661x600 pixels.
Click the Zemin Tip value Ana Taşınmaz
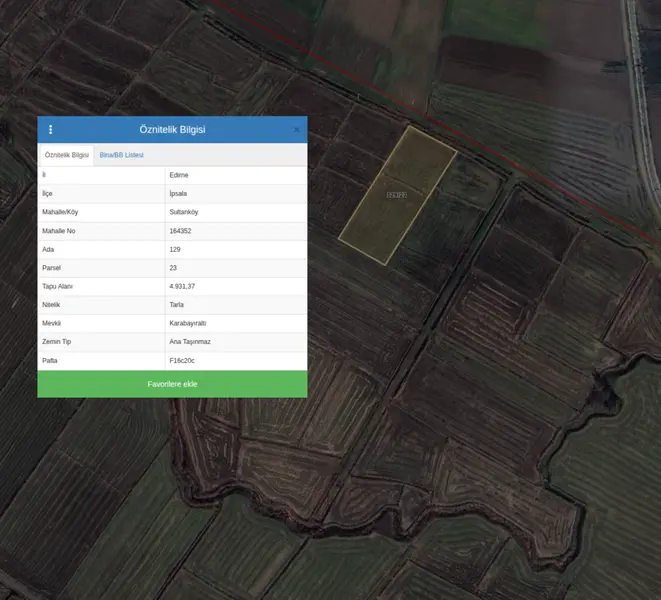[x=190, y=342]
